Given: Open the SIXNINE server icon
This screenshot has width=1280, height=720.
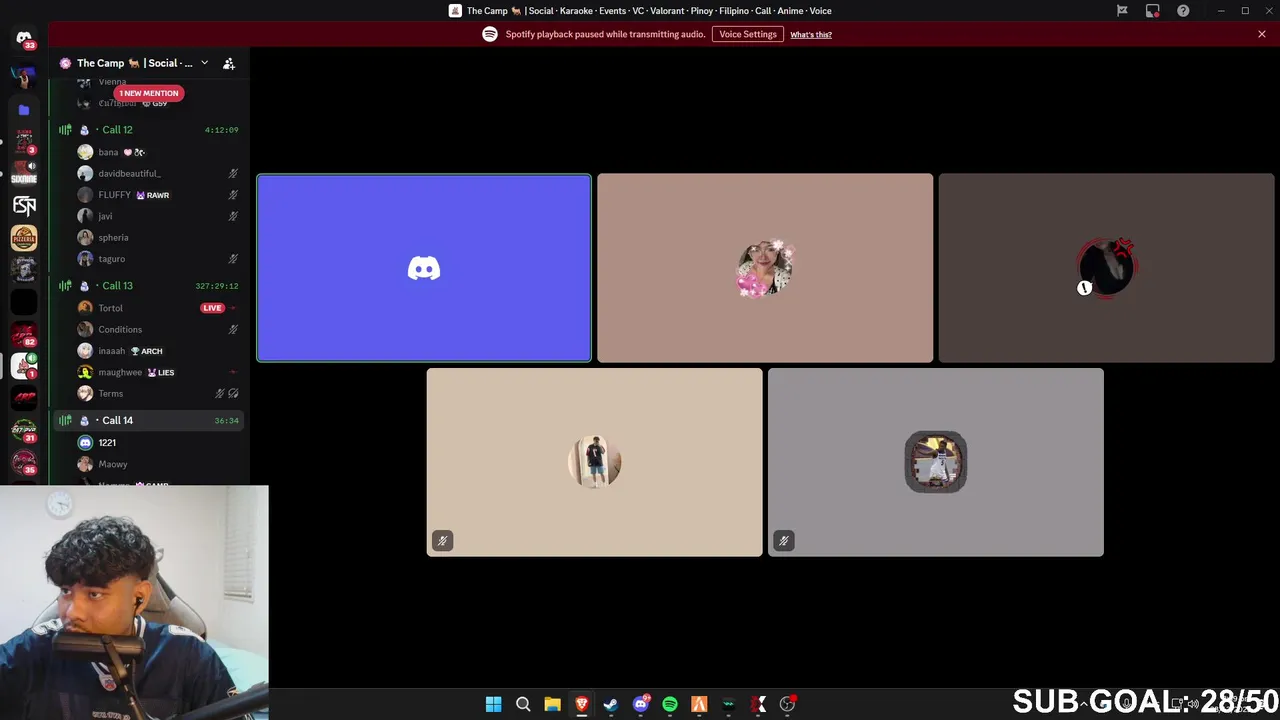Looking at the screenshot, I should [x=24, y=173].
